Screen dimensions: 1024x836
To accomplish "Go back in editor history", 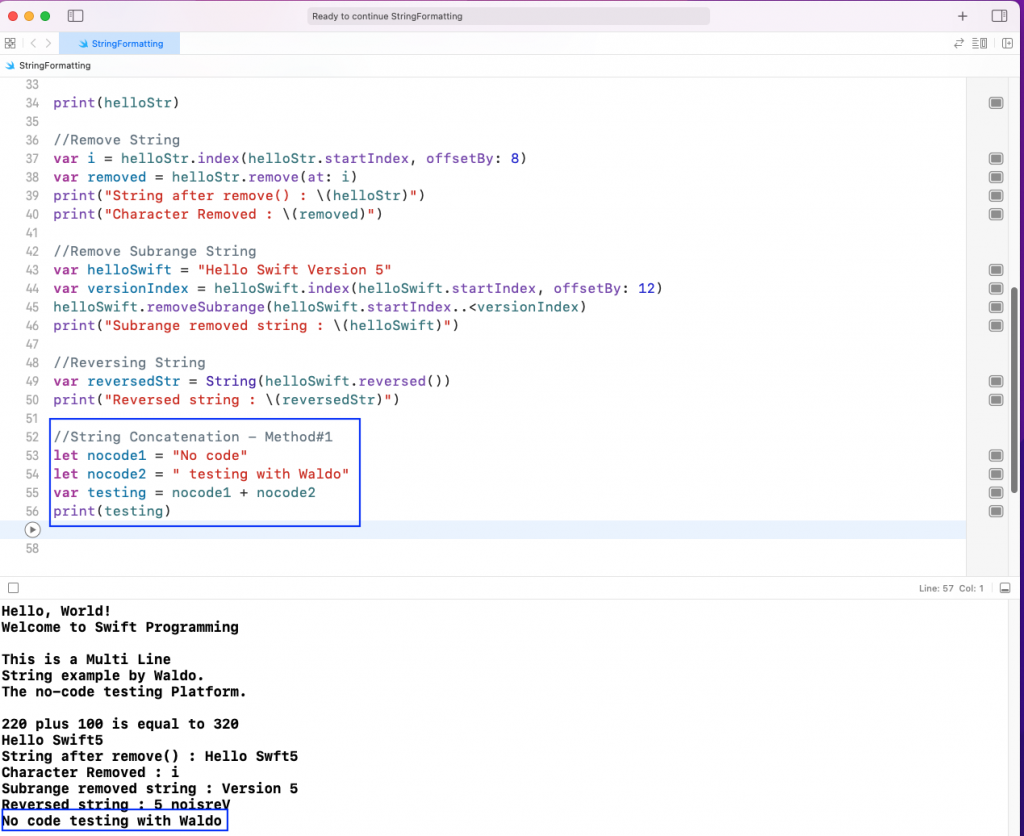I will coord(33,43).
